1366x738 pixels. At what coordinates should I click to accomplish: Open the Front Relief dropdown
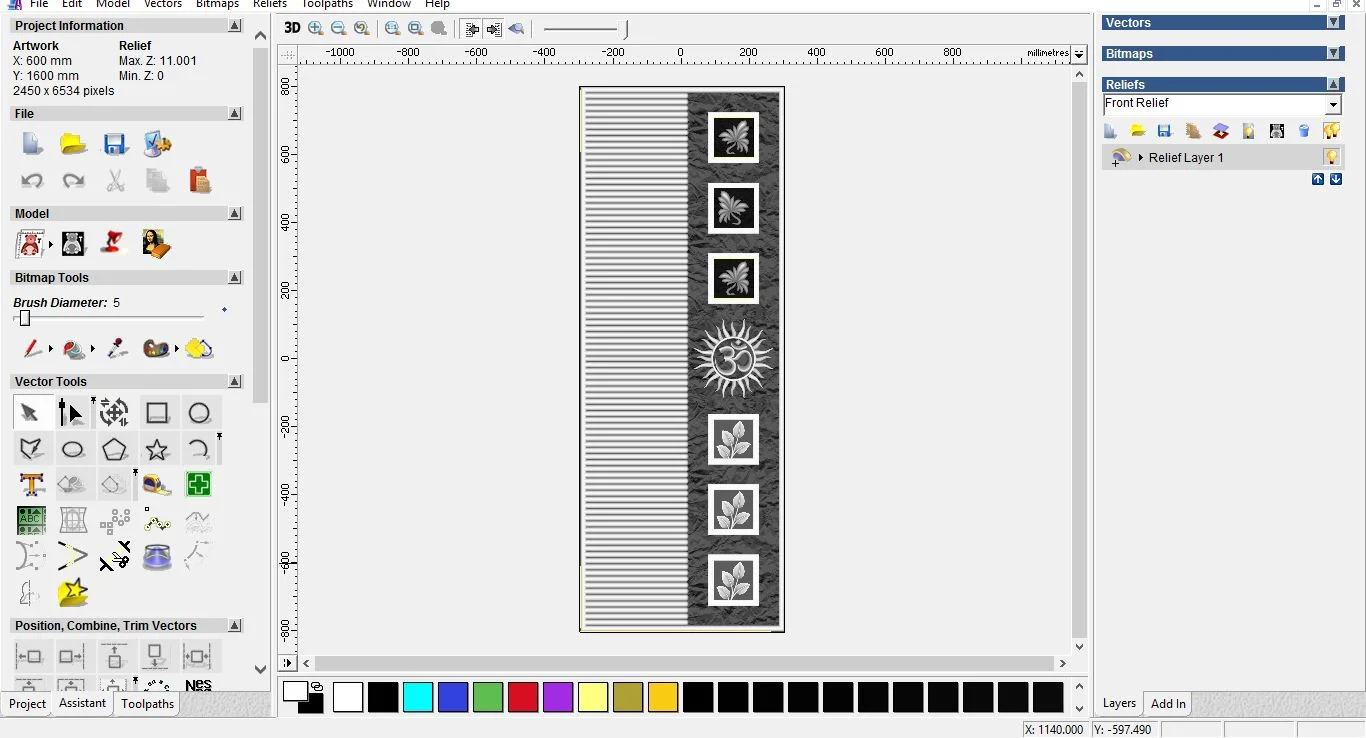tap(1333, 105)
